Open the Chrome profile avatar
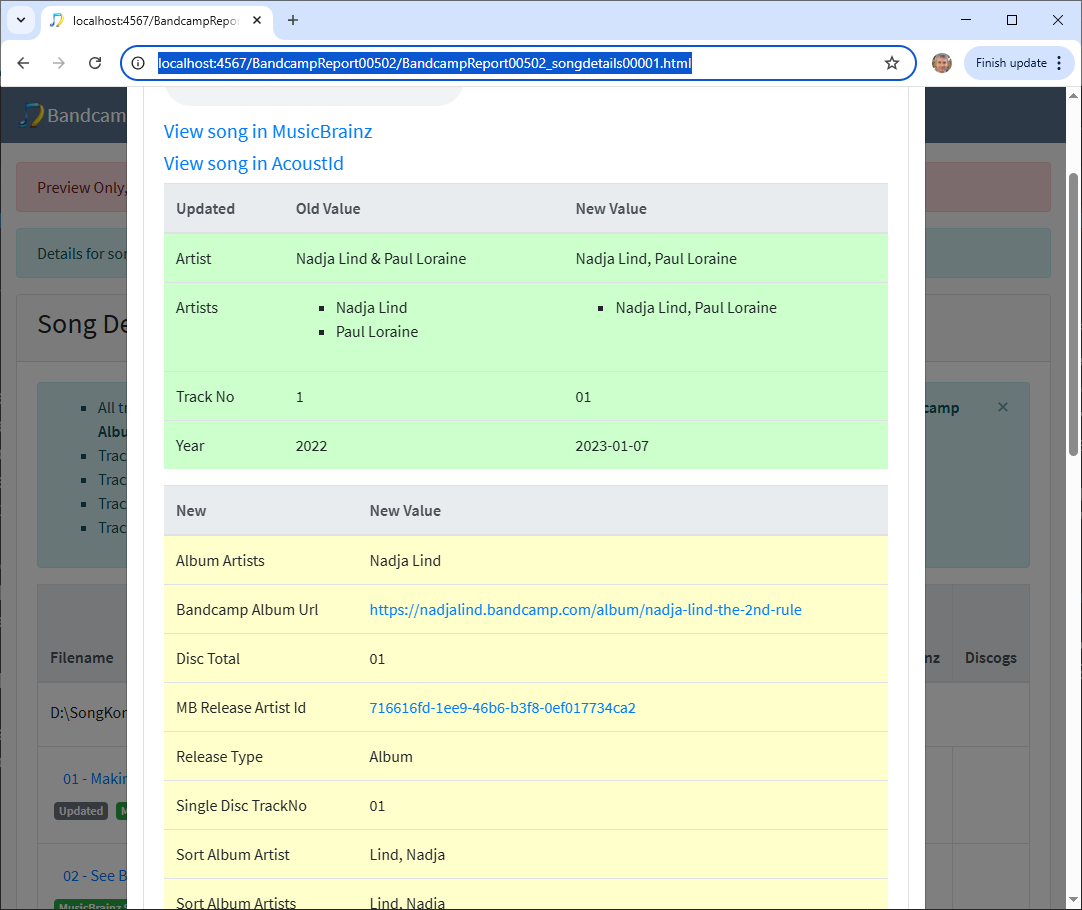 tap(941, 63)
